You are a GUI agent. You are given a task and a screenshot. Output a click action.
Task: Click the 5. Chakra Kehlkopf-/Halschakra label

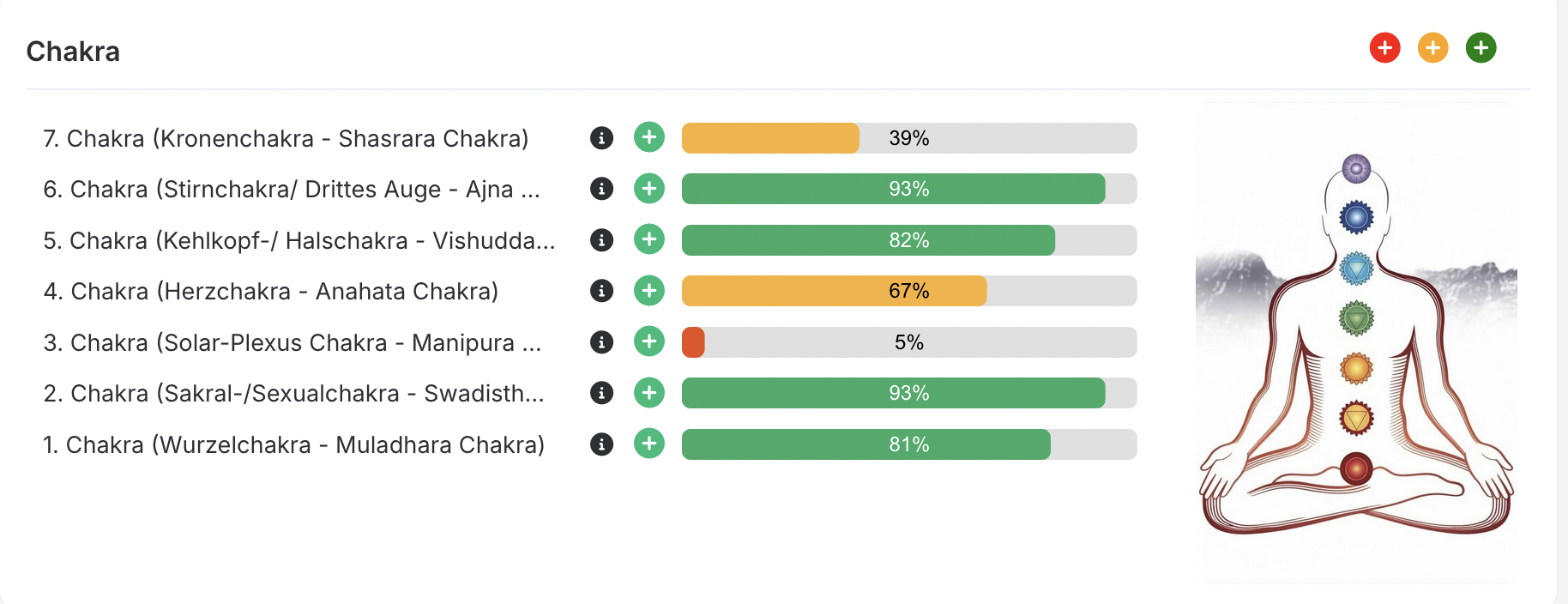(x=299, y=241)
